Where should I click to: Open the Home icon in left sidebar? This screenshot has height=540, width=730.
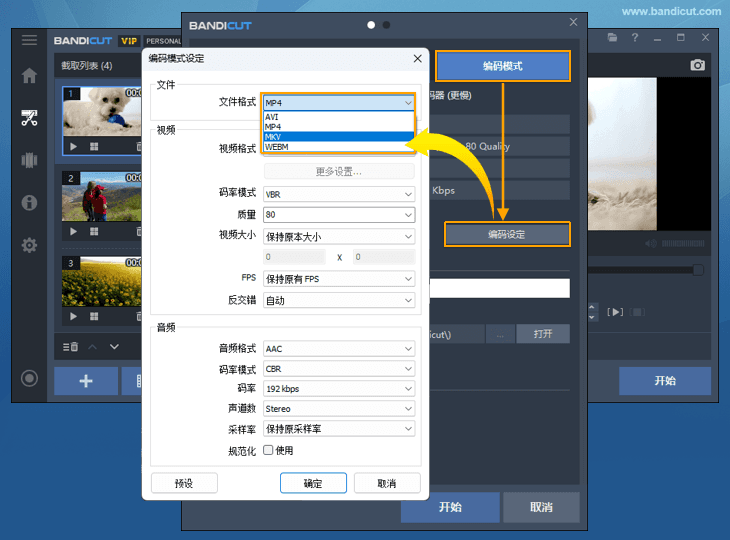29,76
